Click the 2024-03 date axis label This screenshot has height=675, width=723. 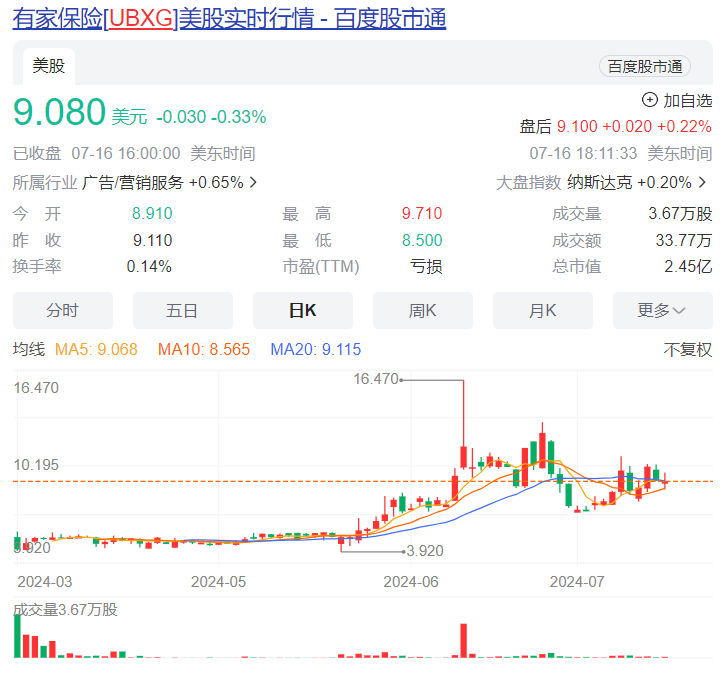(45, 582)
